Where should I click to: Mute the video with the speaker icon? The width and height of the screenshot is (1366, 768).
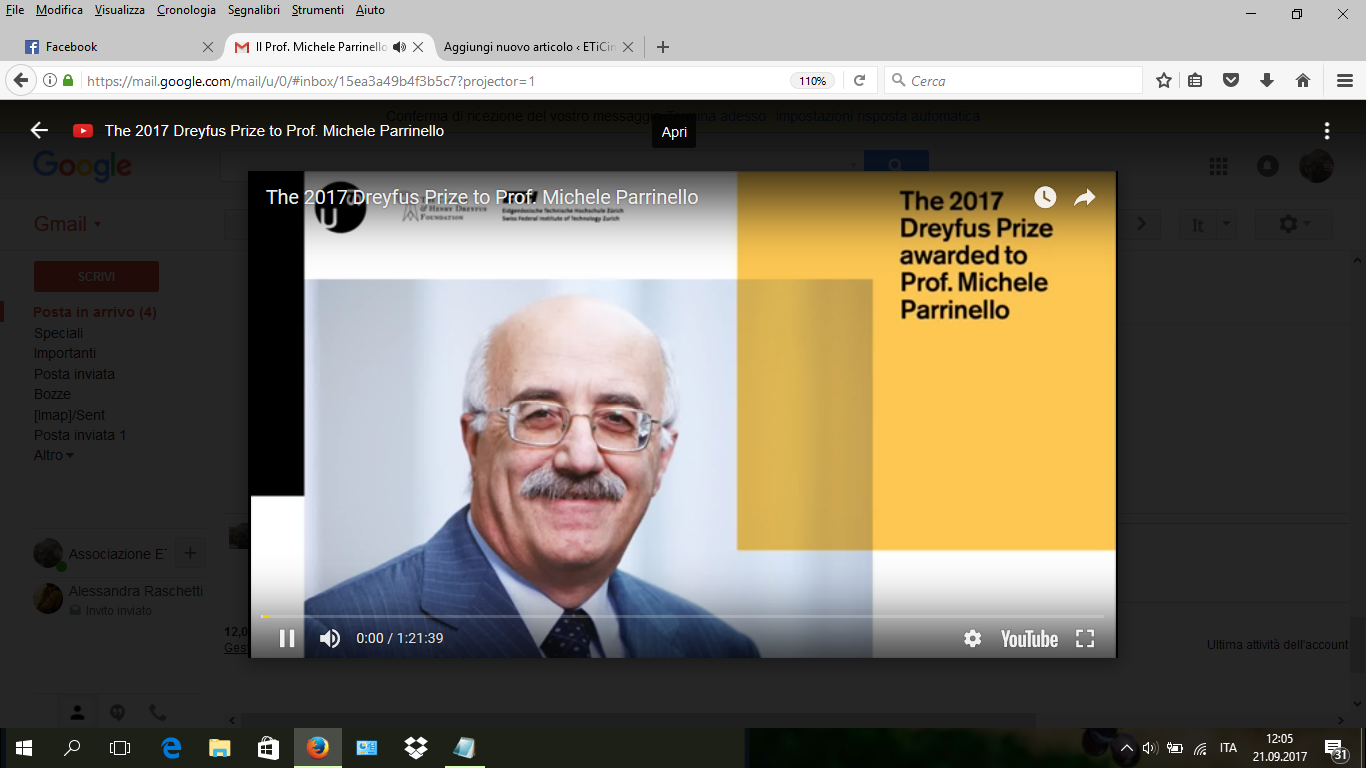(x=330, y=639)
